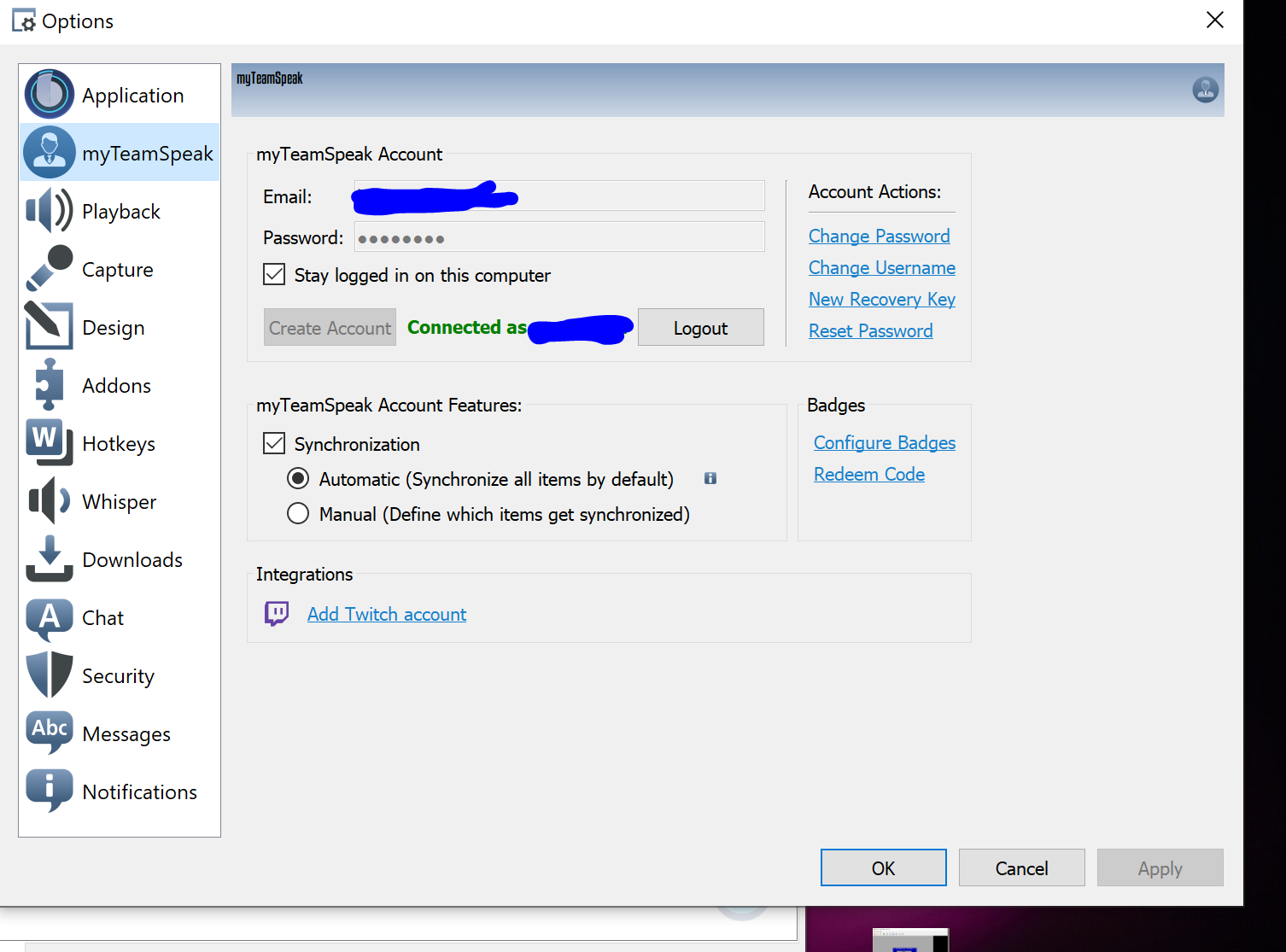Click the Create Account button

pos(330,328)
